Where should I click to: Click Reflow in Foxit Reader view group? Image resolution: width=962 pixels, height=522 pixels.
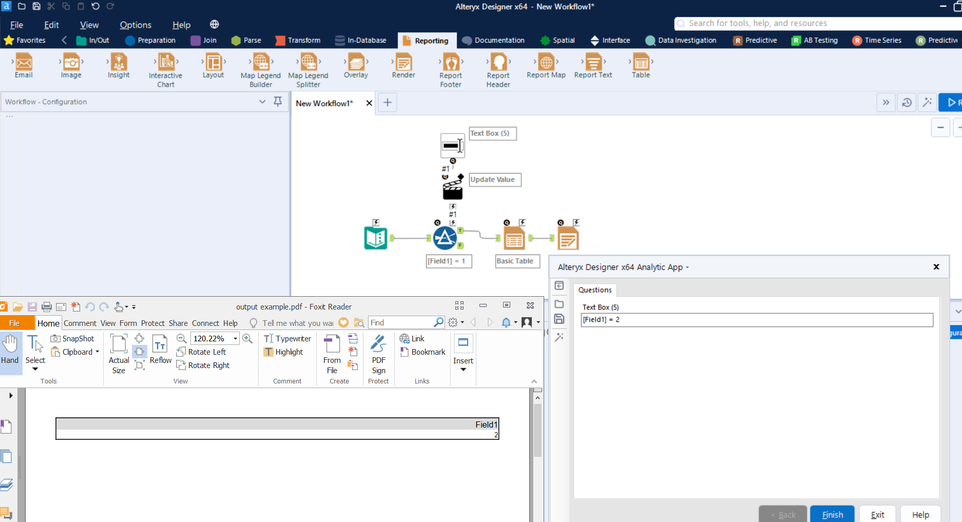coord(160,350)
